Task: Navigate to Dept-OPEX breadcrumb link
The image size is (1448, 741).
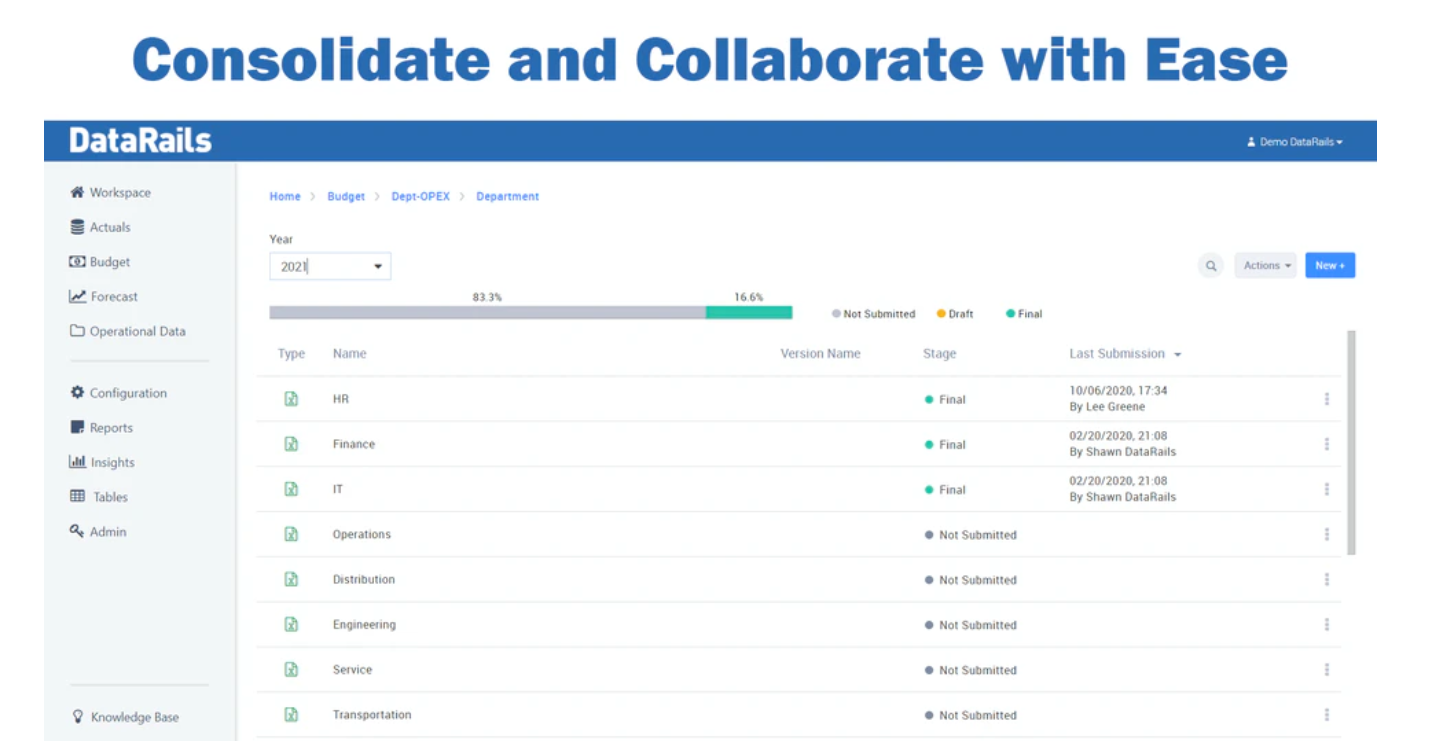Action: pos(420,197)
